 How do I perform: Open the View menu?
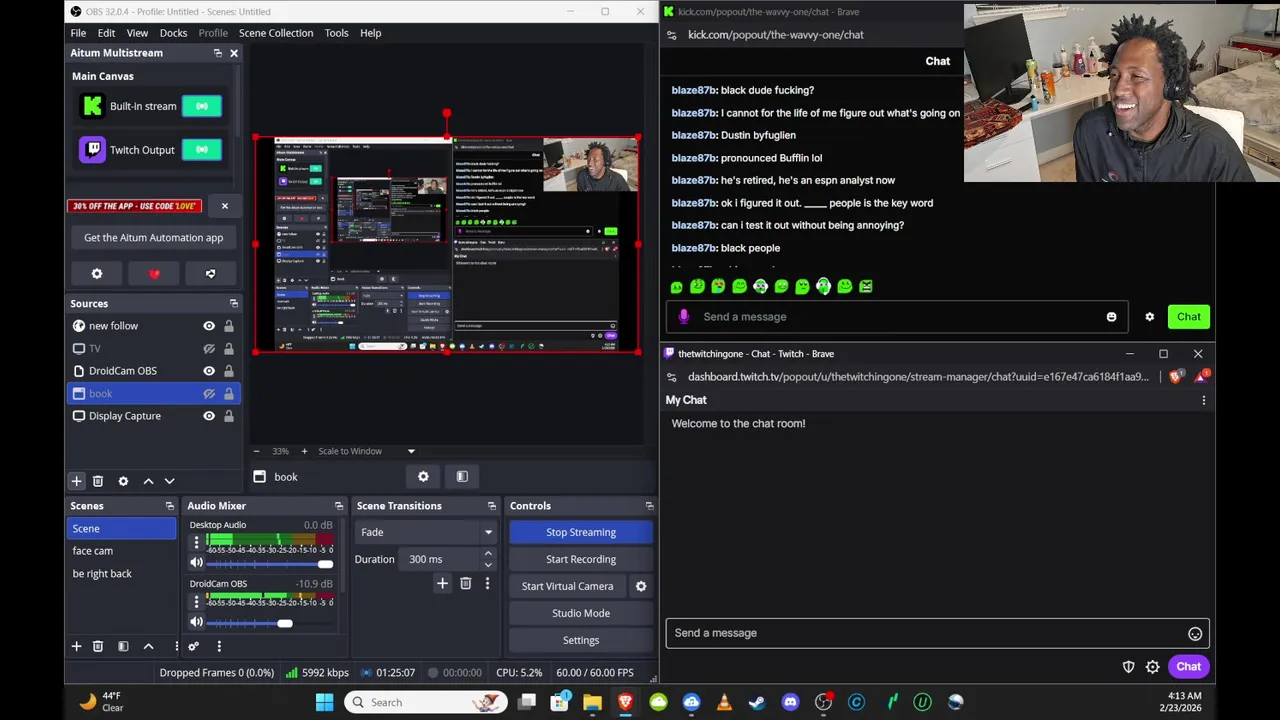click(x=137, y=33)
